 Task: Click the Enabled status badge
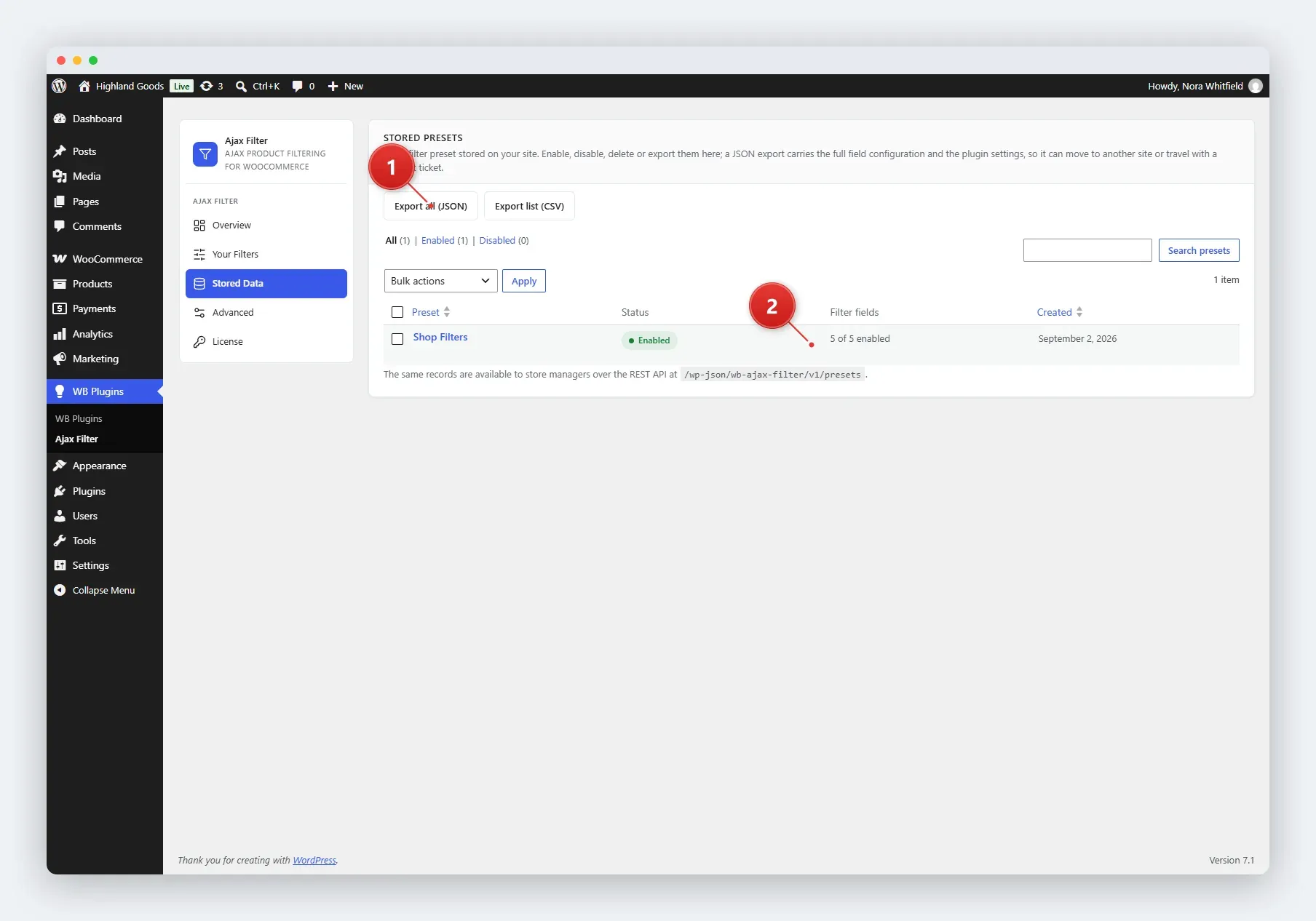tap(649, 340)
